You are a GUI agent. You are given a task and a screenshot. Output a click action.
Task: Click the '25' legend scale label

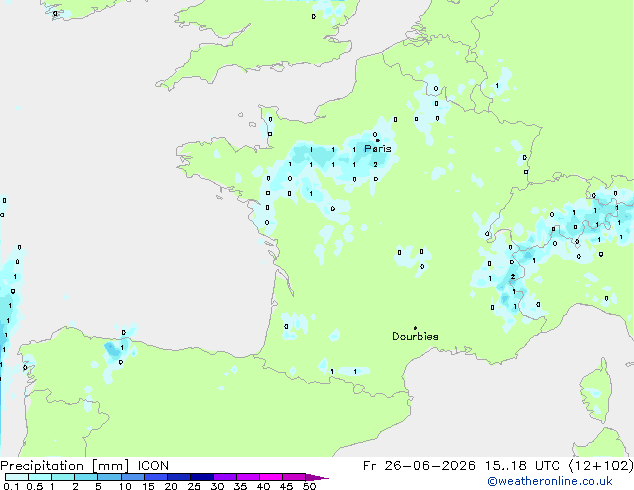[194, 486]
